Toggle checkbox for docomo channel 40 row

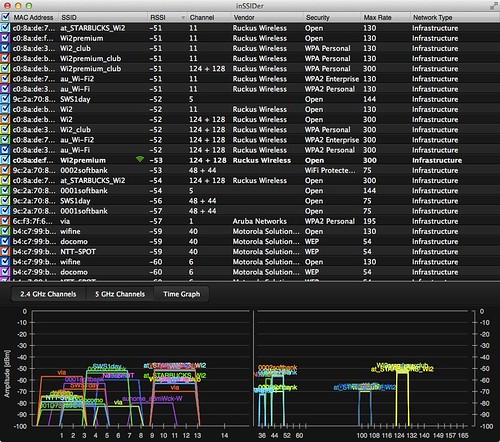(x=5, y=241)
